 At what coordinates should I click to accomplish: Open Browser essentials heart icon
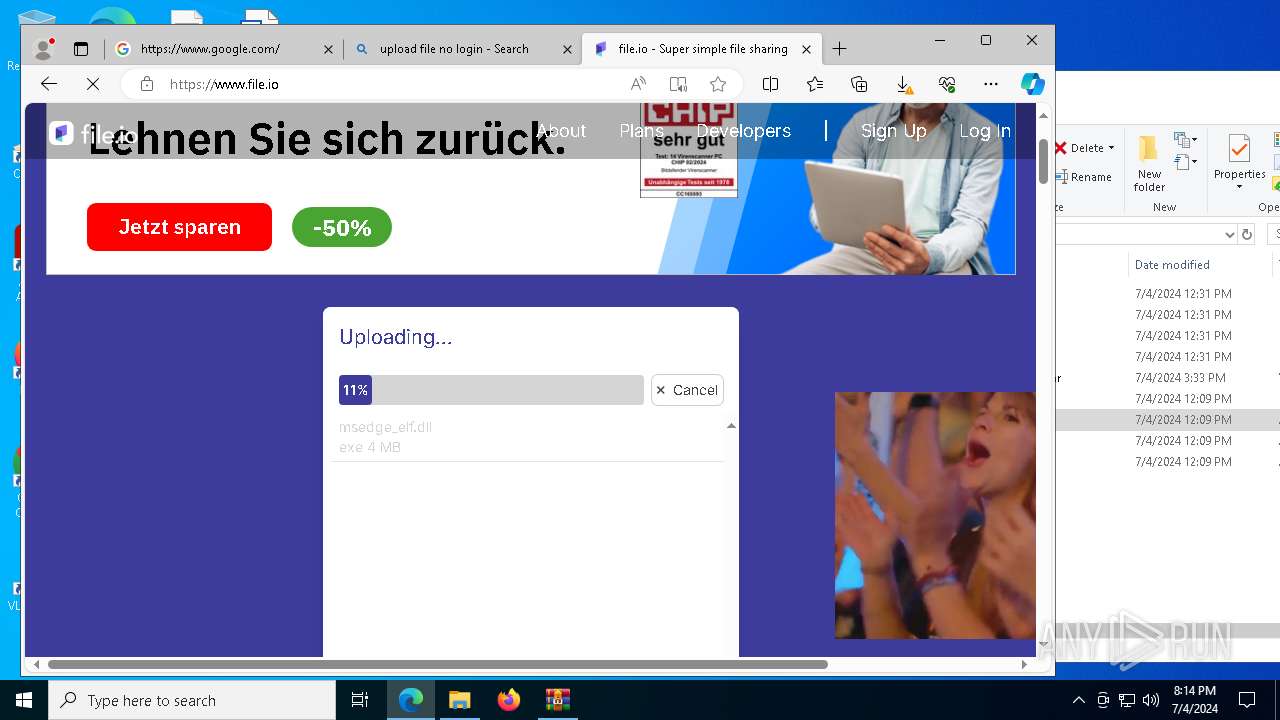click(x=947, y=84)
